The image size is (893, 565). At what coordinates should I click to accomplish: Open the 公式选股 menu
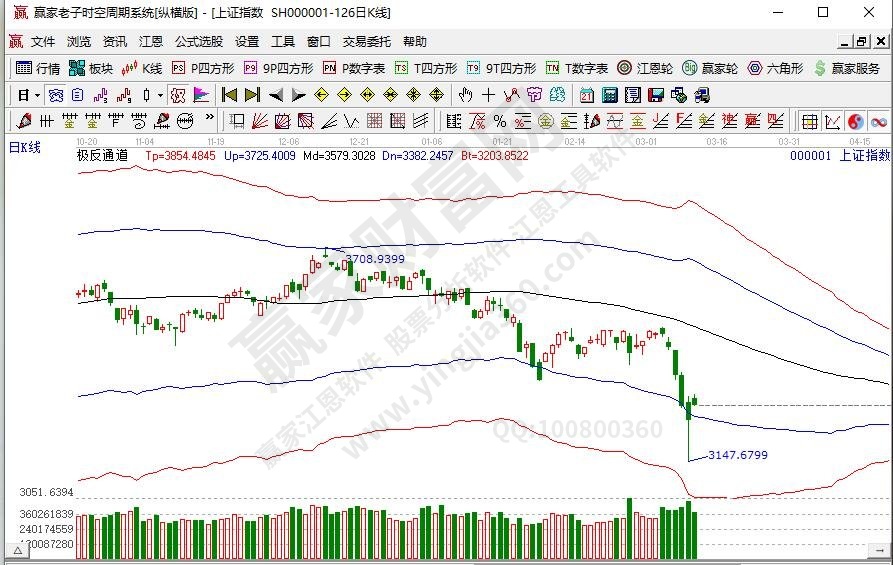click(x=199, y=42)
